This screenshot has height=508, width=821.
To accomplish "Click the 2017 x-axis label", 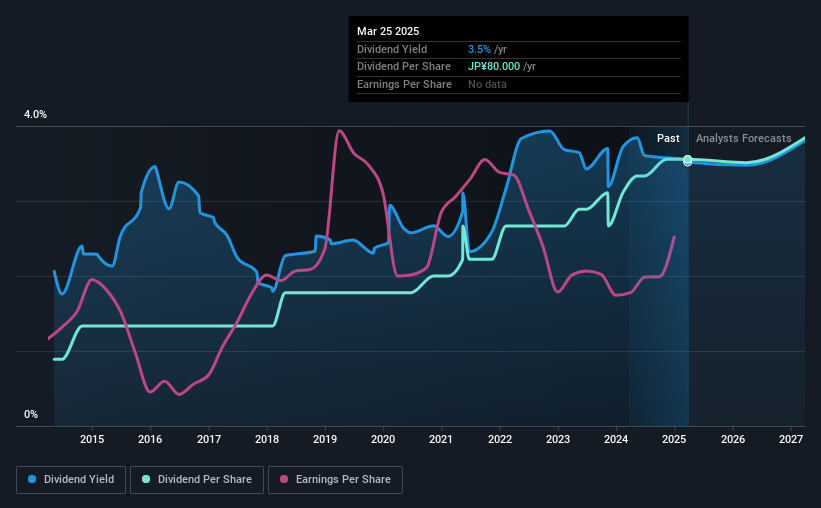I will (x=208, y=439).
